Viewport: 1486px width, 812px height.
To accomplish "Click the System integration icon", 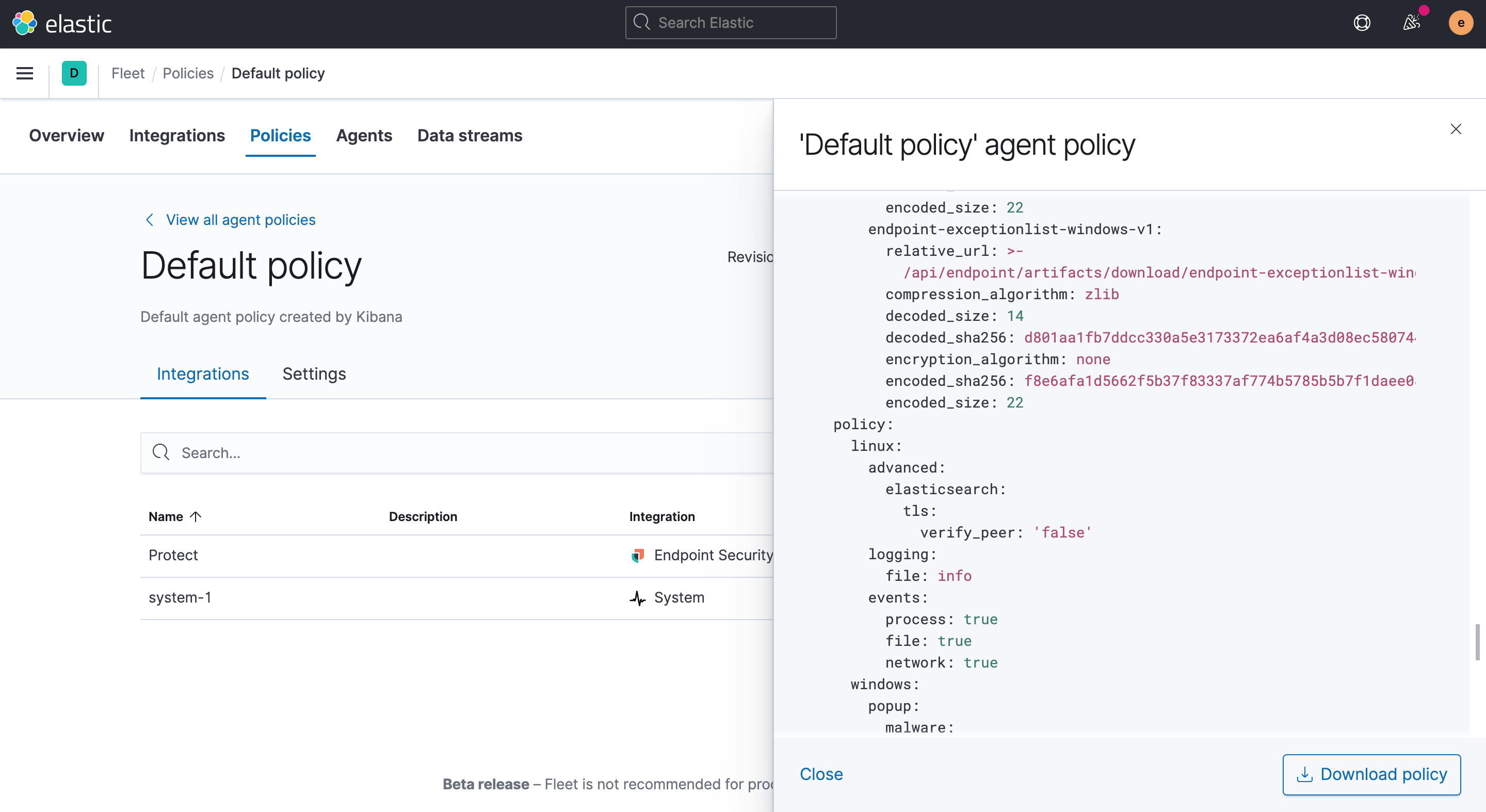I will point(637,598).
